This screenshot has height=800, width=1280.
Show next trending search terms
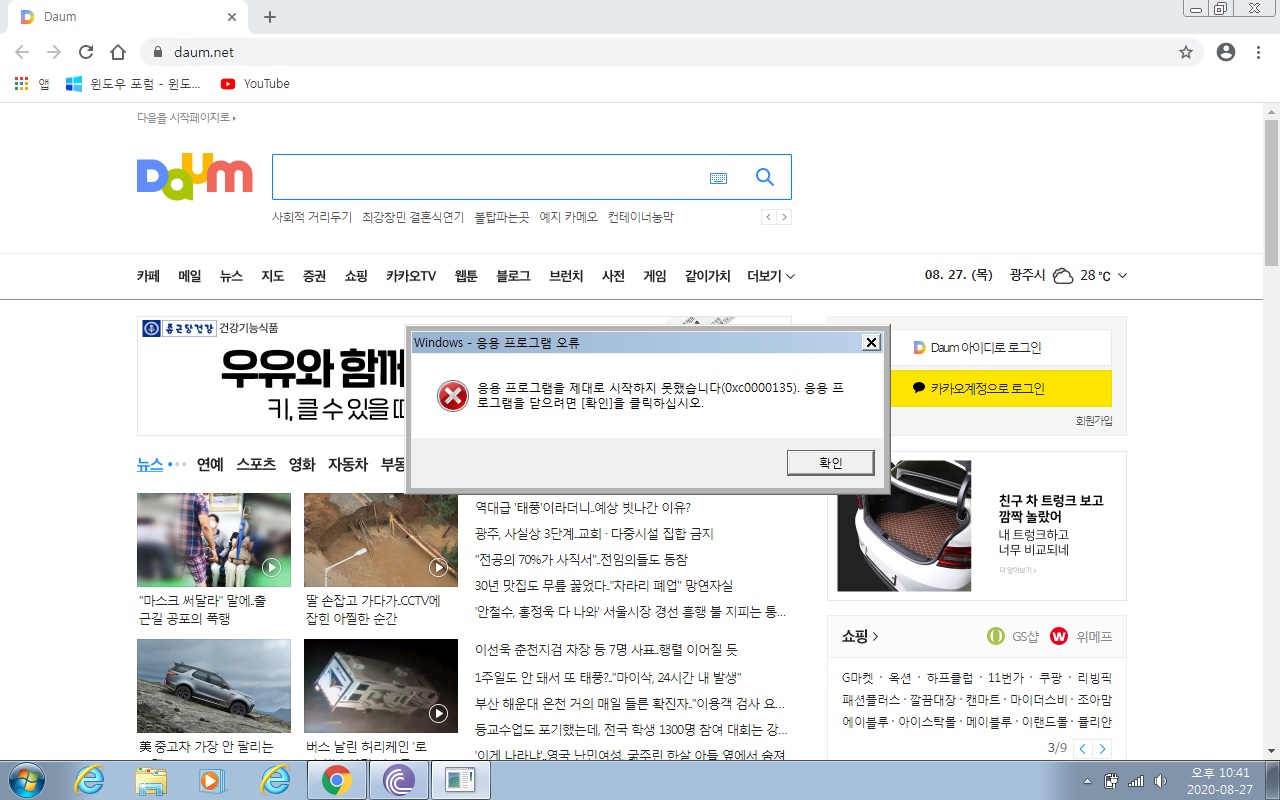784,217
